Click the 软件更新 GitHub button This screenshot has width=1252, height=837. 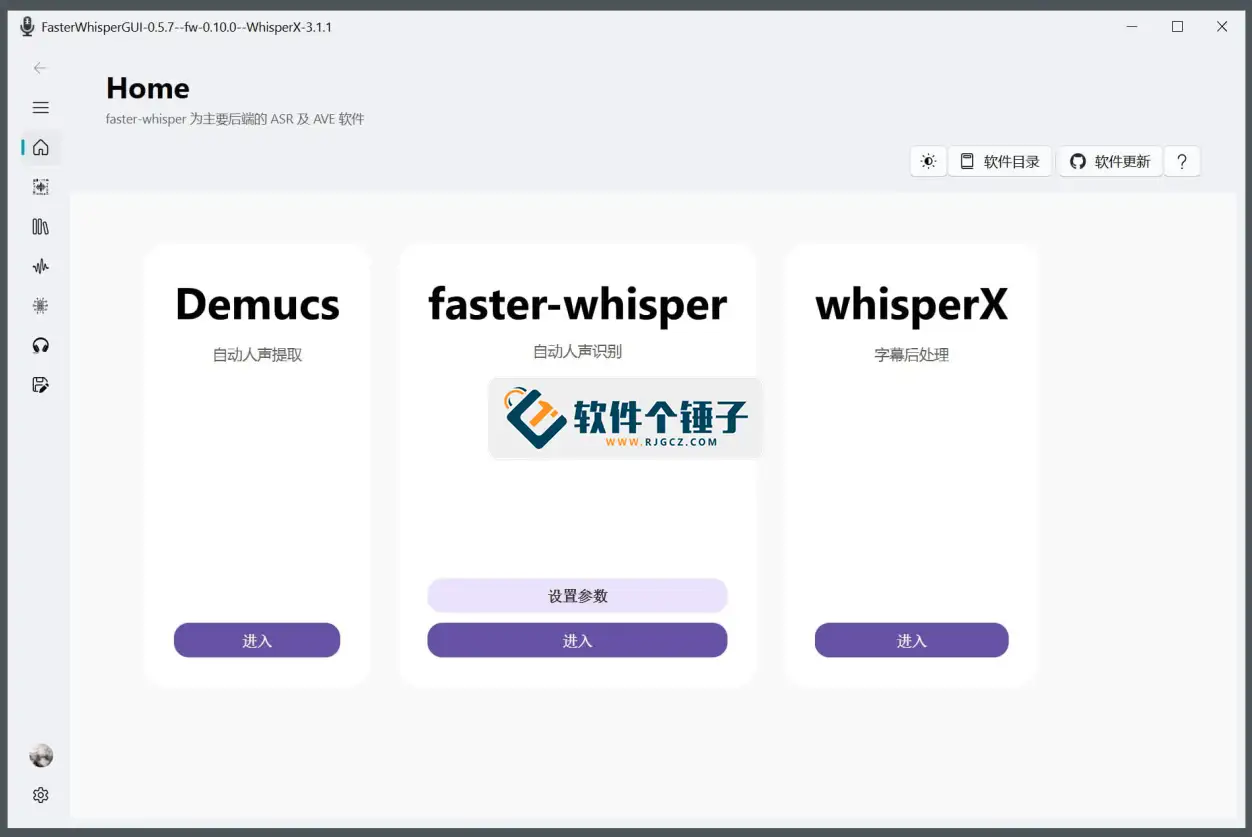point(1110,162)
